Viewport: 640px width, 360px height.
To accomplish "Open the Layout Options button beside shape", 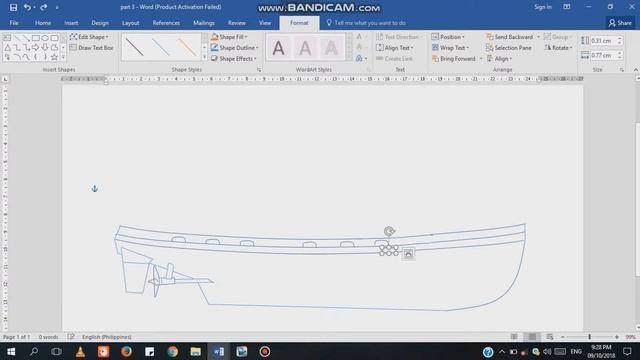I will [x=408, y=254].
